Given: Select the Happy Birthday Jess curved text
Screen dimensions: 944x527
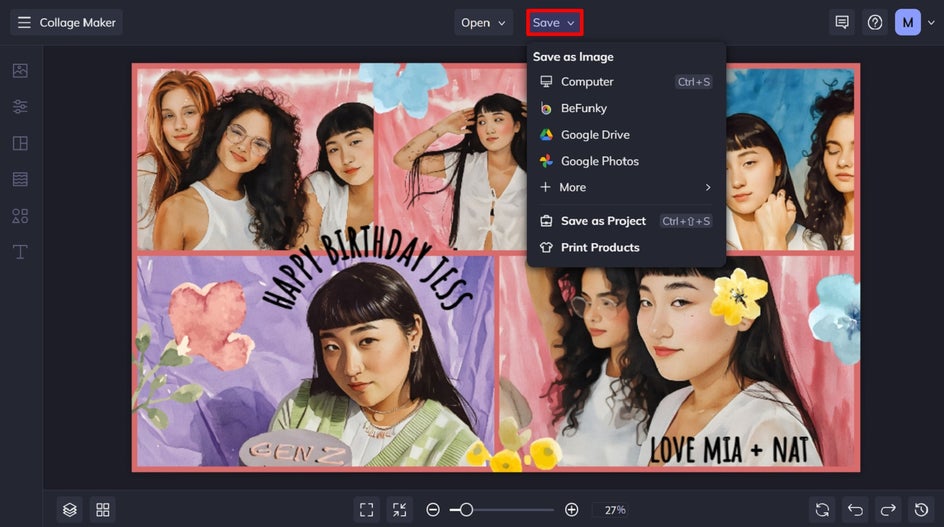Looking at the screenshot, I should [x=367, y=270].
